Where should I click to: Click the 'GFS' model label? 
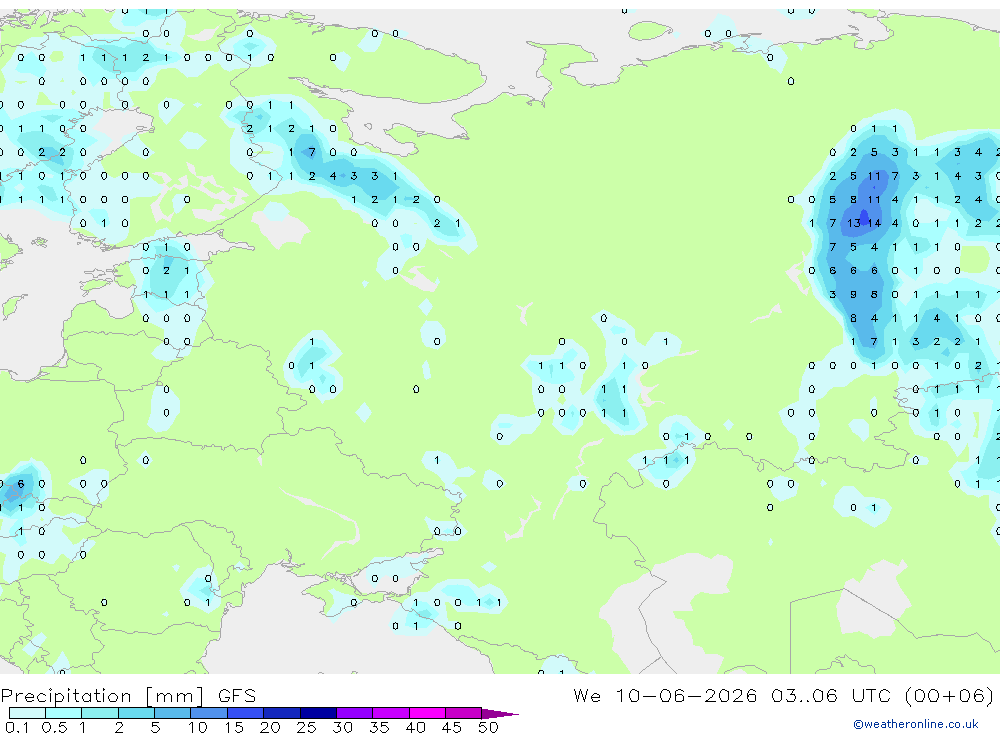tap(237, 696)
